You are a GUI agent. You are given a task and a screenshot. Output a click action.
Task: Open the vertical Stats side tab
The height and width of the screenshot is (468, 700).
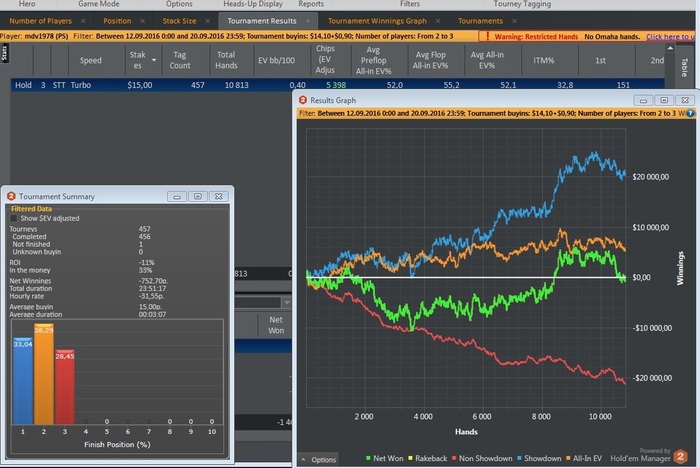pyautogui.click(x=4, y=53)
